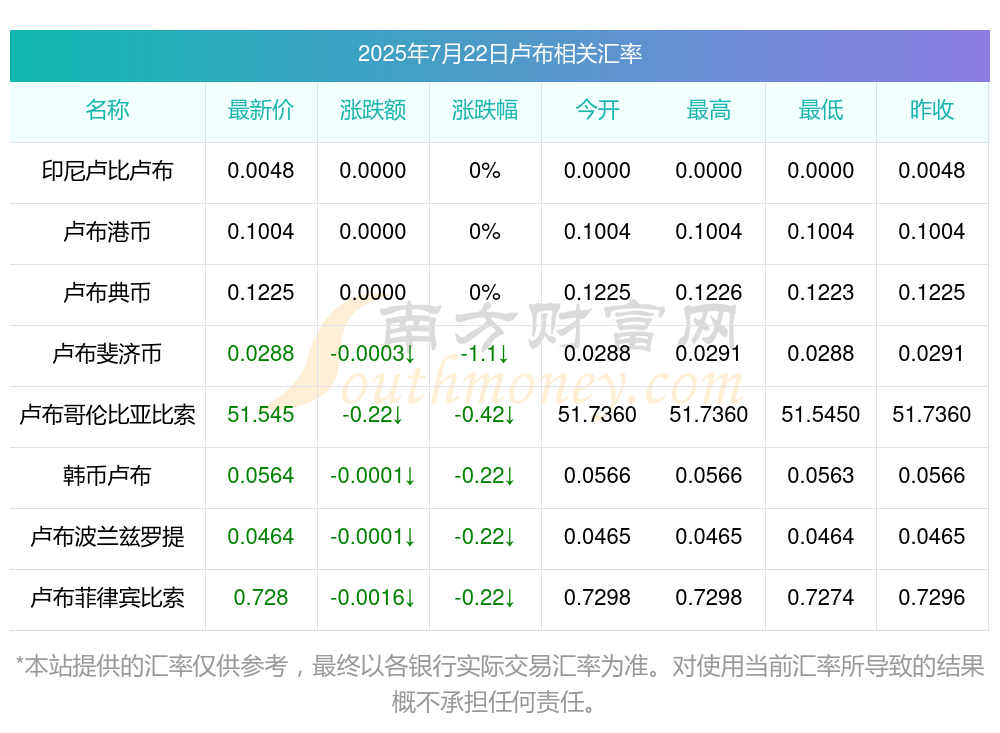Click highest price 0.1226
This screenshot has height=733, width=1000.
click(x=709, y=293)
